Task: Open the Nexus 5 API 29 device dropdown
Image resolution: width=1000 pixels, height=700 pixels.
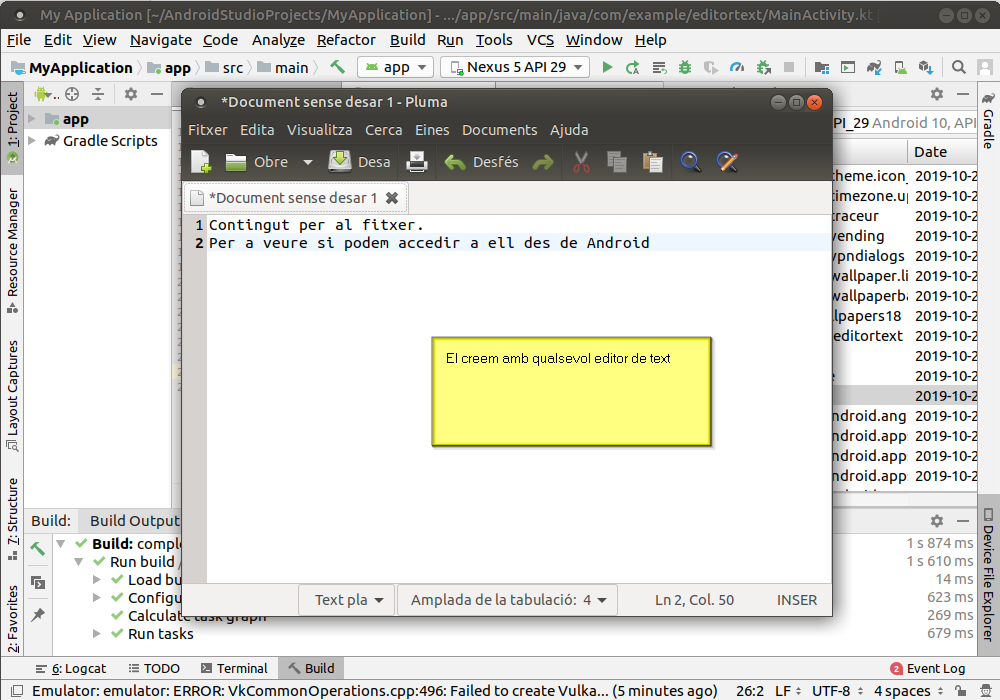Action: (x=516, y=67)
